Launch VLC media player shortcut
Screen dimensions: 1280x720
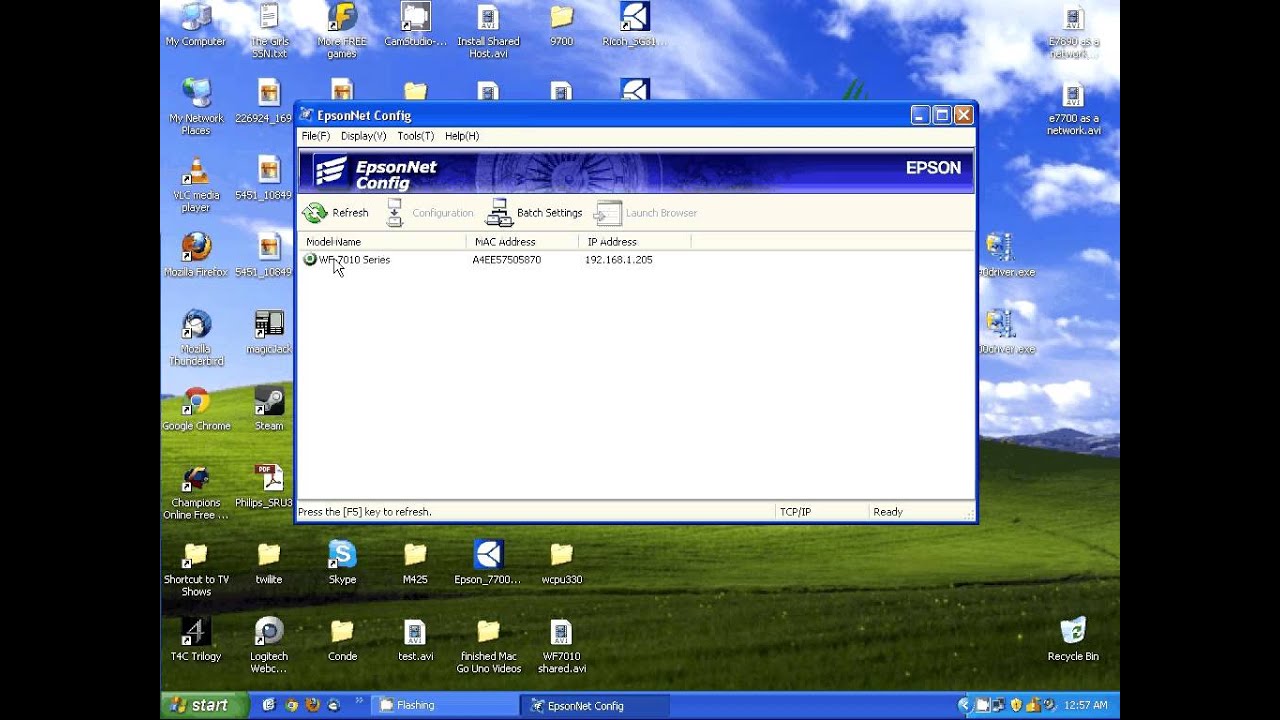point(196,185)
